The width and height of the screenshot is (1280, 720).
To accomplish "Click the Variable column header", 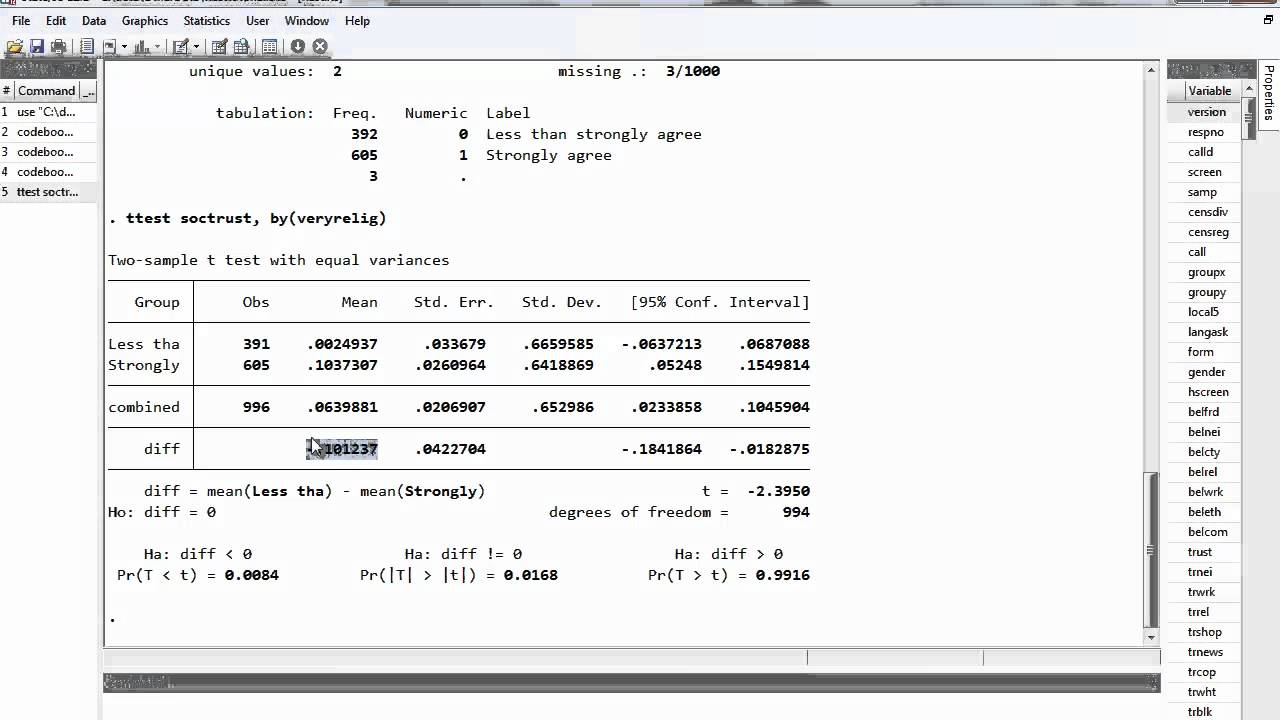I will (1210, 91).
